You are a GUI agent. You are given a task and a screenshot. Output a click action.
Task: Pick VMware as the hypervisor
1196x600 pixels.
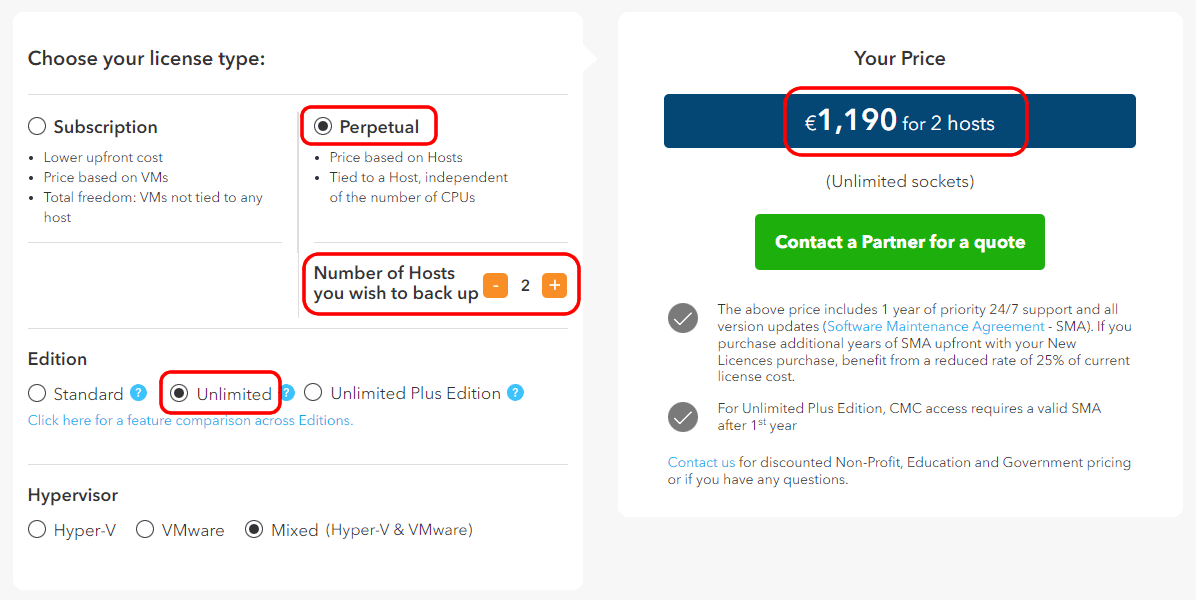click(x=145, y=530)
